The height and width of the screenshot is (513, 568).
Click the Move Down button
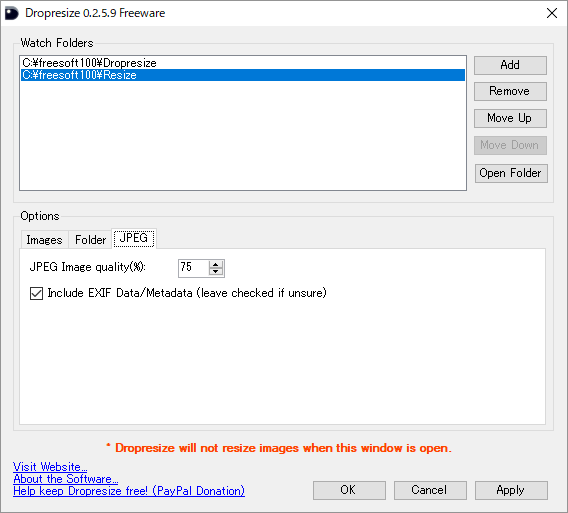(x=510, y=145)
